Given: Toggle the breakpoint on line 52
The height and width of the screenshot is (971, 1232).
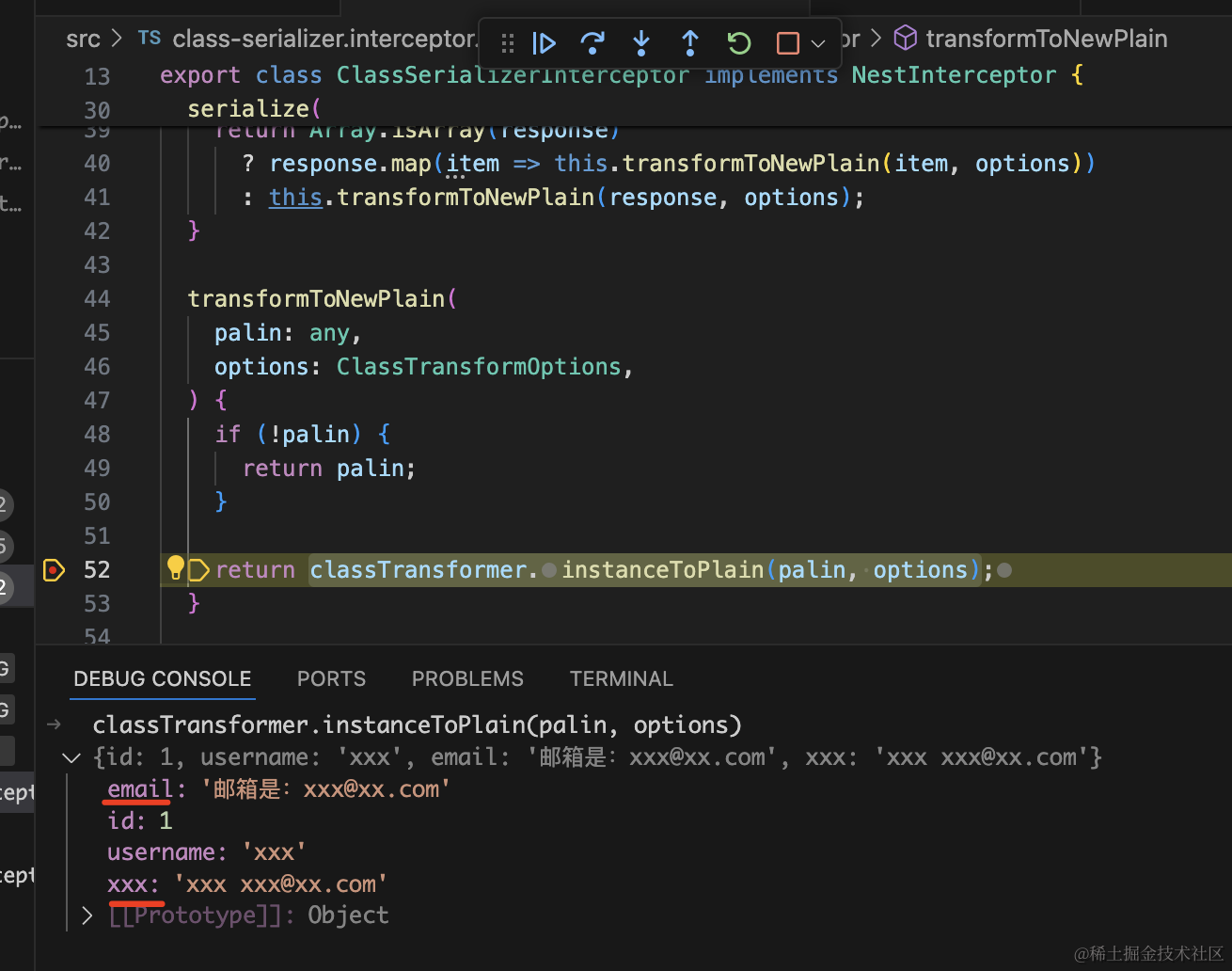Looking at the screenshot, I should click(x=54, y=569).
